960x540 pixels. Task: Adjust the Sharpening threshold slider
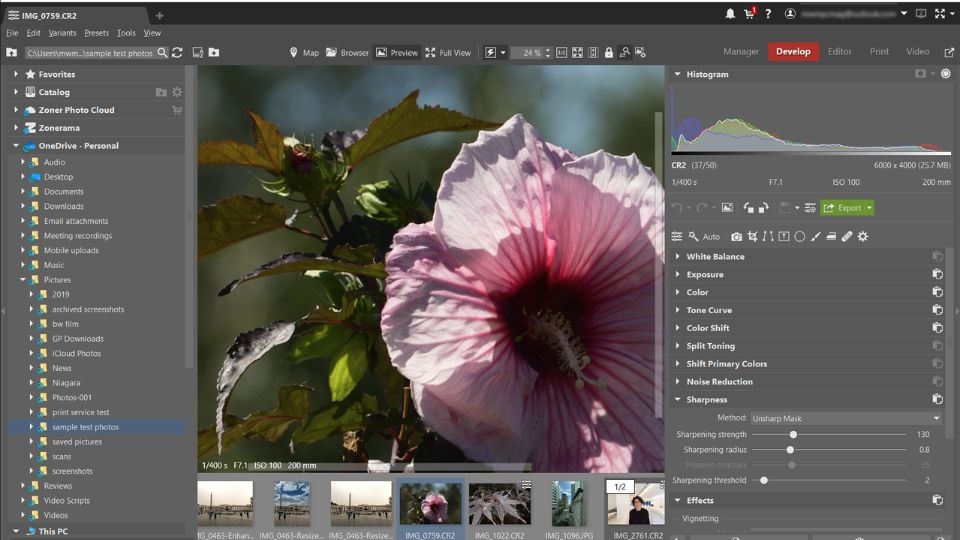pyautogui.click(x=763, y=480)
